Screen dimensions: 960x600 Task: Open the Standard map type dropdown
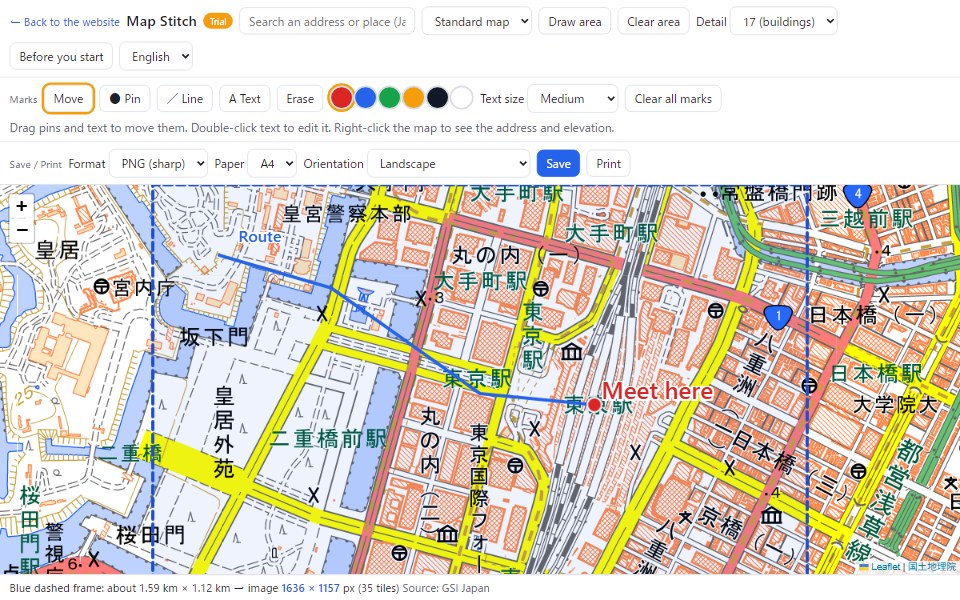click(x=477, y=21)
